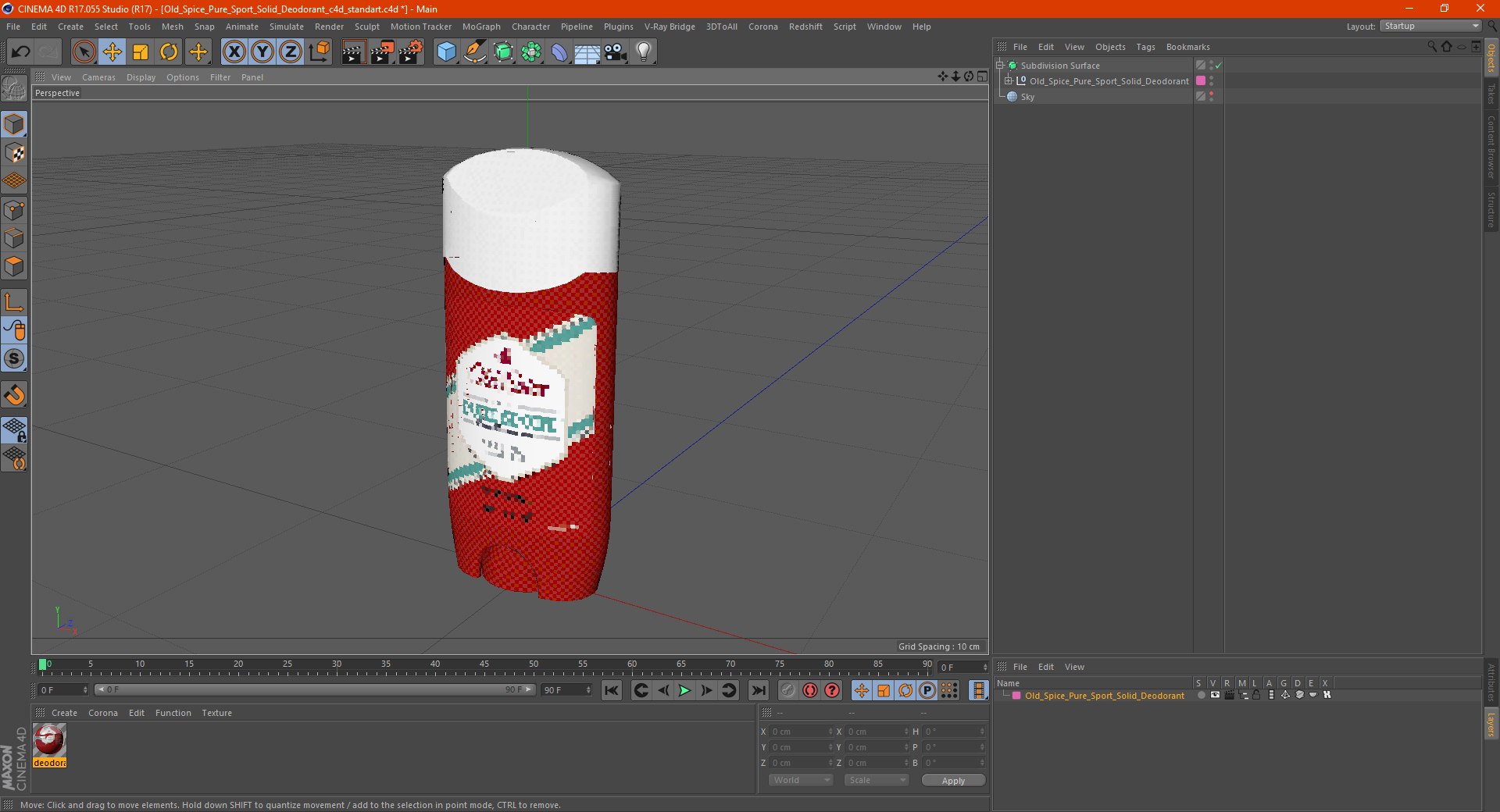The width and height of the screenshot is (1500, 812).
Task: Open material manager Texture menu
Action: pyautogui.click(x=216, y=713)
